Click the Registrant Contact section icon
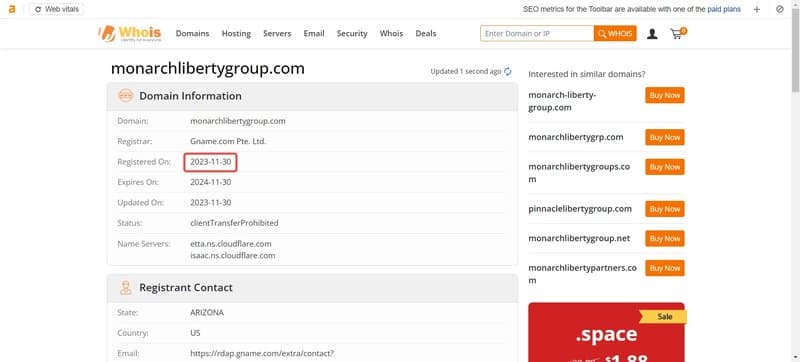The image size is (800, 362). pos(126,288)
